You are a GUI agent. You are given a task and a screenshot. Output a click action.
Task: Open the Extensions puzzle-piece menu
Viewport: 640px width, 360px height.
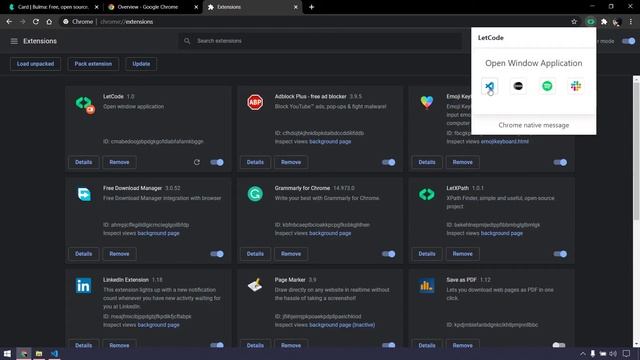[604, 22]
